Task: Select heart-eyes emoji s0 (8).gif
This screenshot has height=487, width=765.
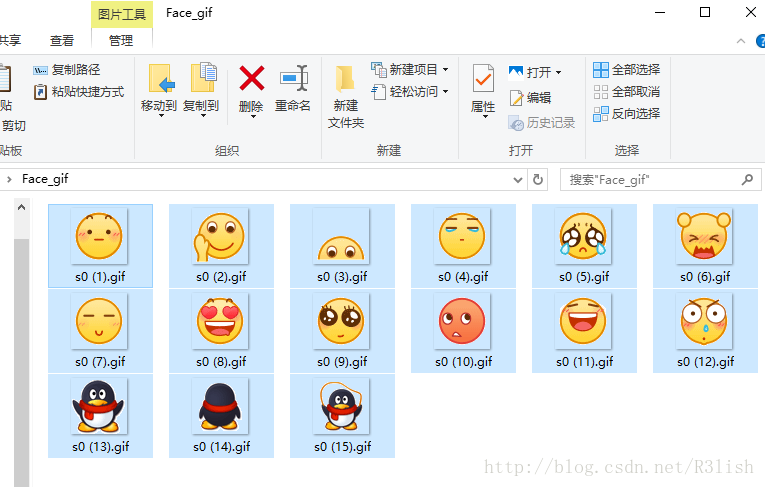Action: pyautogui.click(x=221, y=331)
